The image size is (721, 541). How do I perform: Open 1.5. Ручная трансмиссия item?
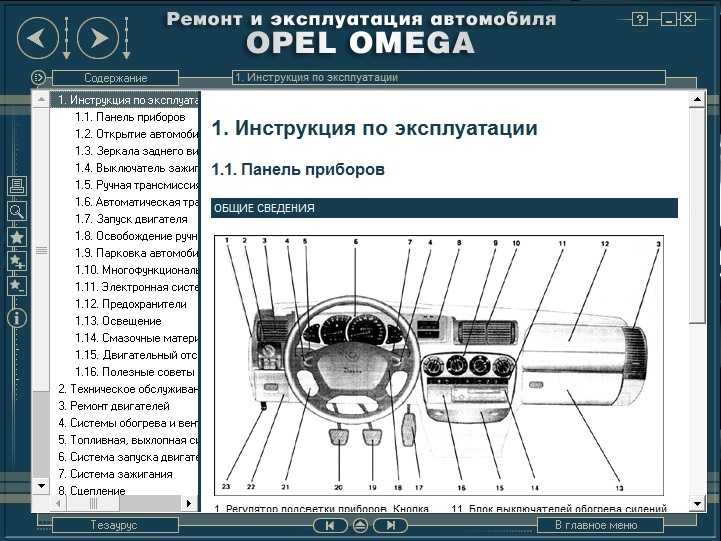coord(137,185)
